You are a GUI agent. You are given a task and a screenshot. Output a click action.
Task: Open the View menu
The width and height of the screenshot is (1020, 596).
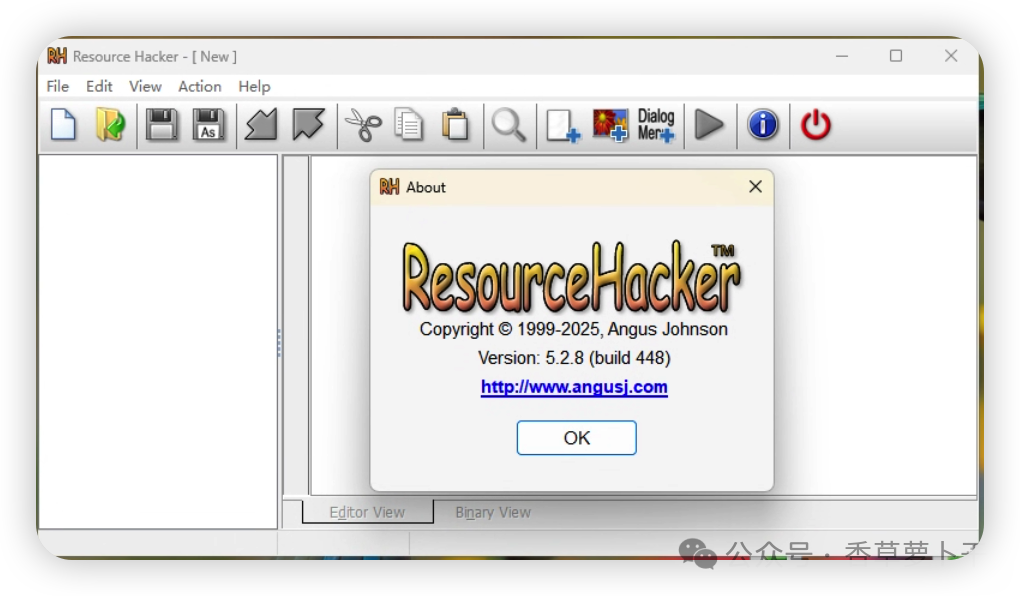(x=145, y=87)
